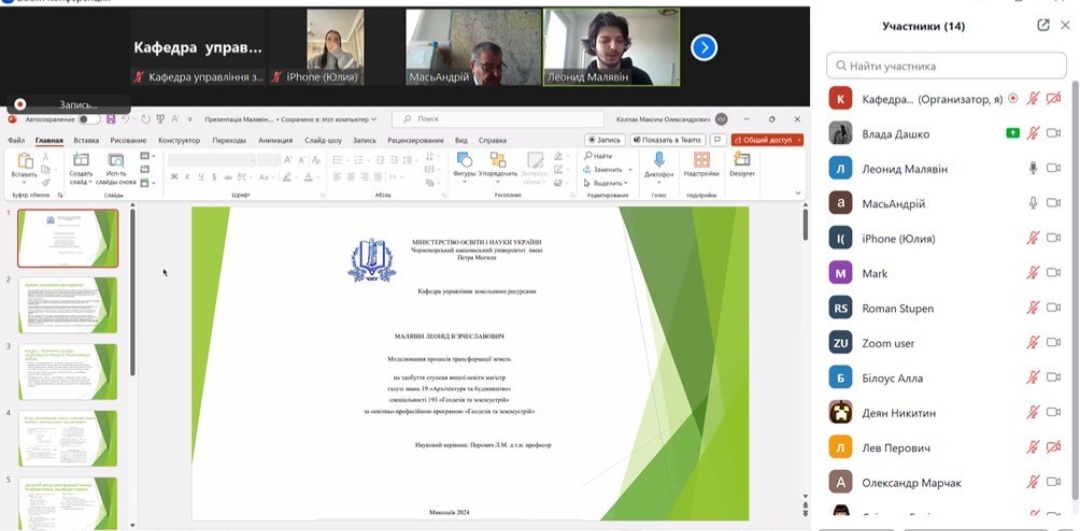Click microphone icon for Леонид Малявін
Screen dimensions: 1080x531
[x=1032, y=167]
